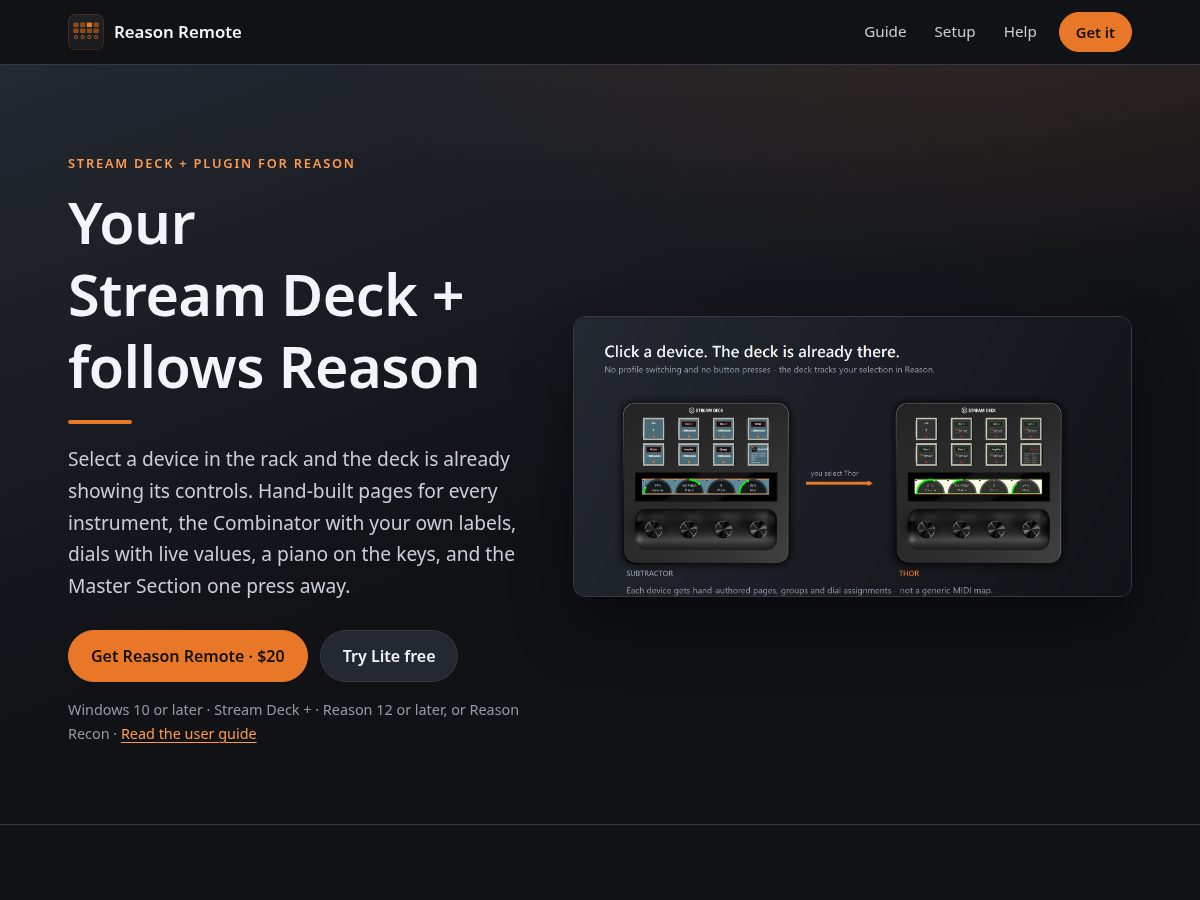Click the Subtractor Stream Deck illustration
Screen dimensions: 1200x900
tap(706, 483)
